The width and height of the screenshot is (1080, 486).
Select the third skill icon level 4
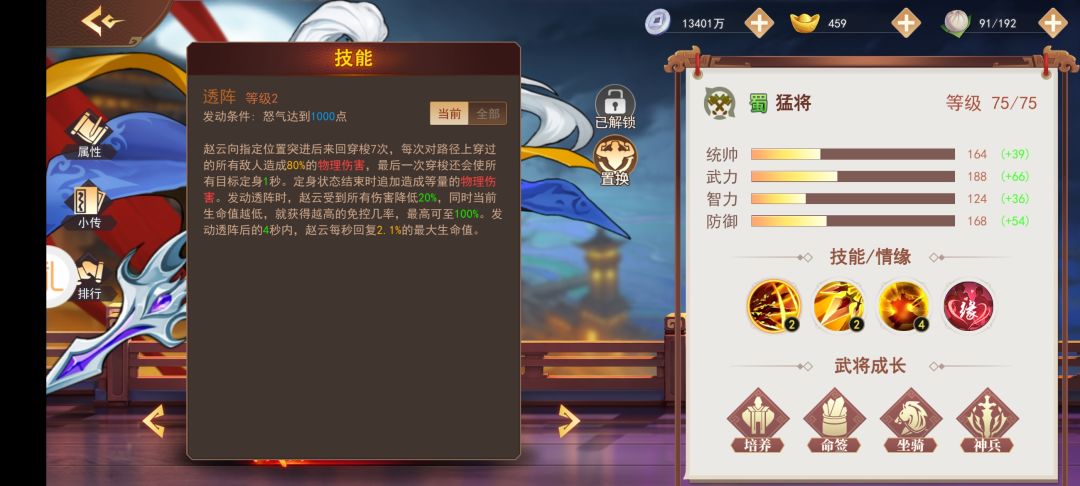[x=903, y=306]
